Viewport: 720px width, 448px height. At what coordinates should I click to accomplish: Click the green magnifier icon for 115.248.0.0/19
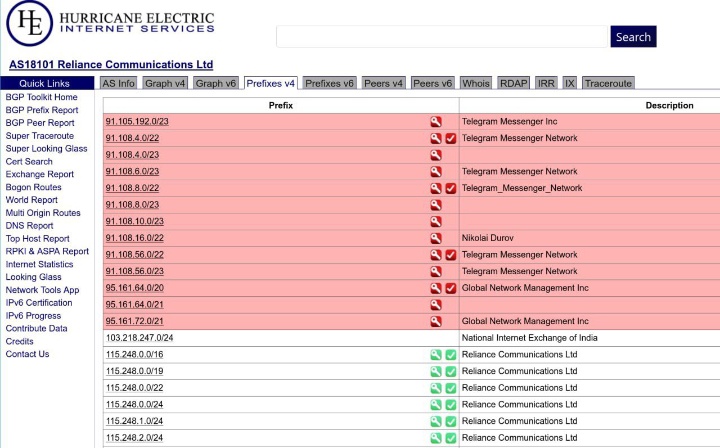click(x=436, y=371)
